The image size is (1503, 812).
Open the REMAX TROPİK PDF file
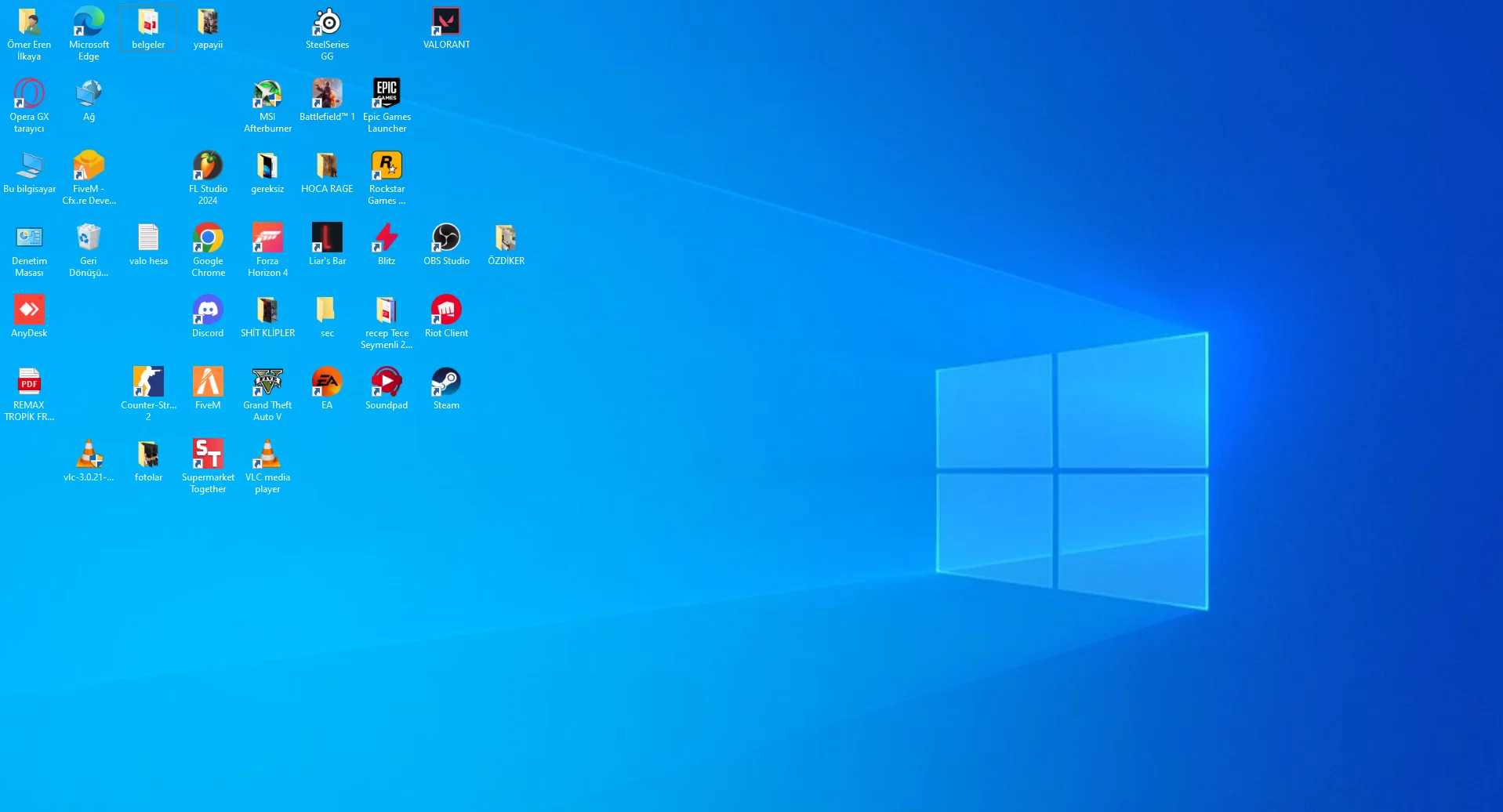coord(29,382)
